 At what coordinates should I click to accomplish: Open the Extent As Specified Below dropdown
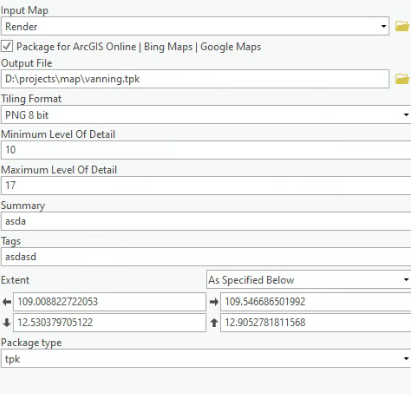[309, 280]
